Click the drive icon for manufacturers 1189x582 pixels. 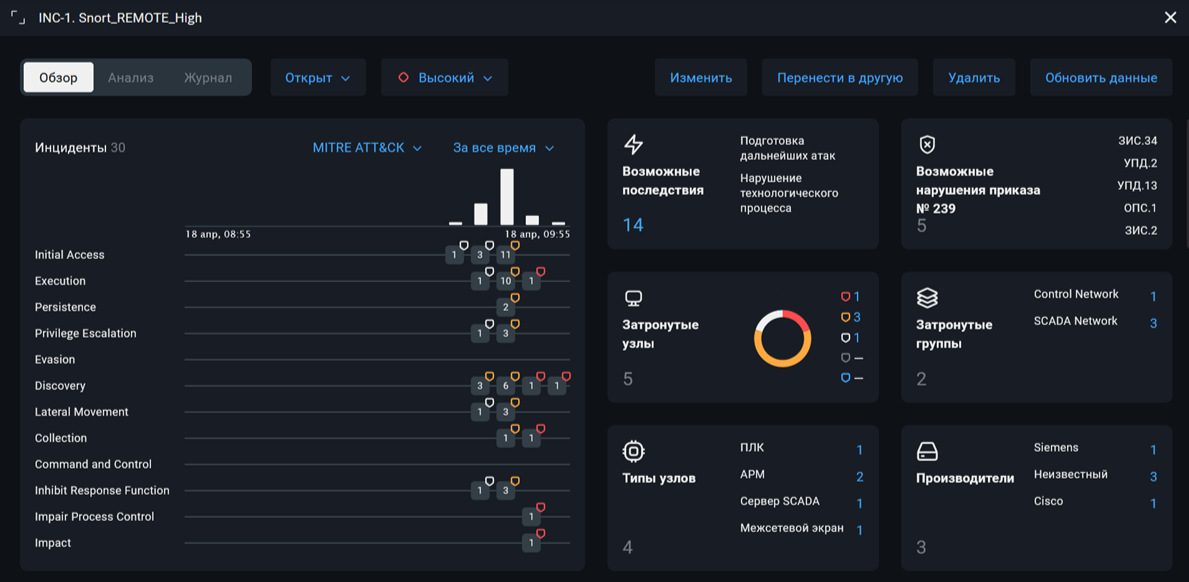point(927,452)
